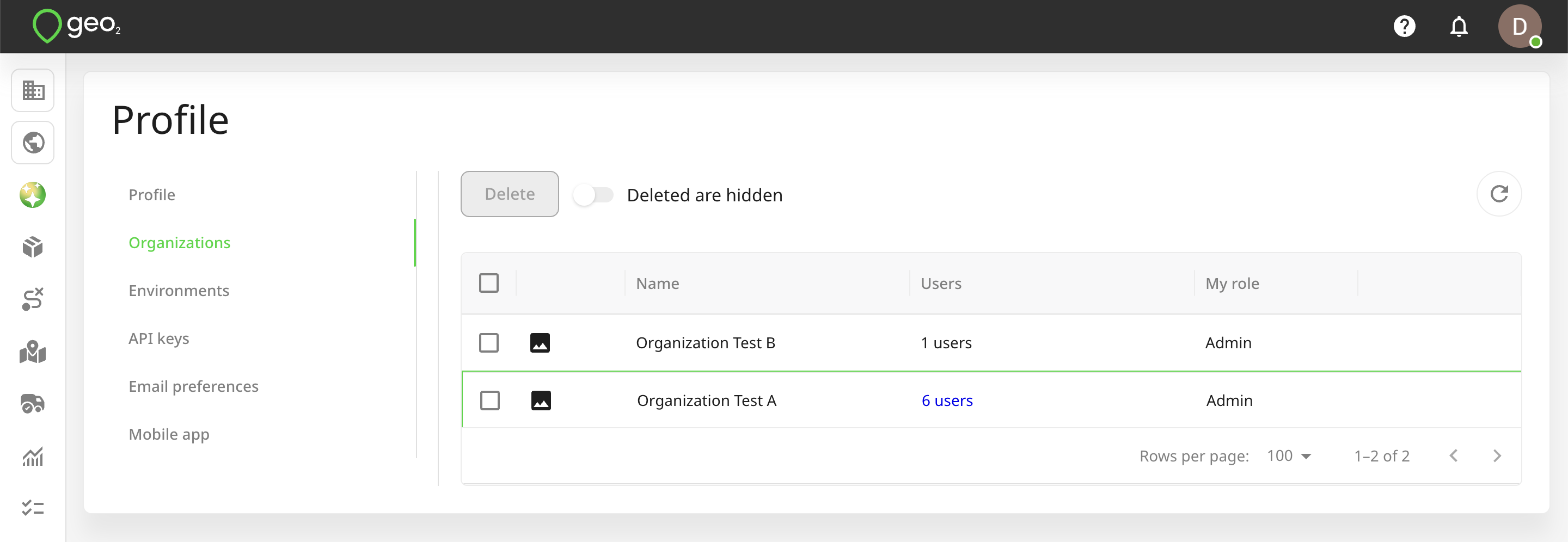Open the API keys section

pyautogui.click(x=159, y=338)
